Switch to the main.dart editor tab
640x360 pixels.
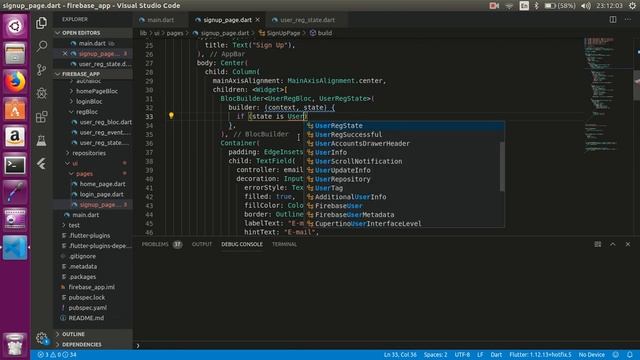tap(160, 20)
